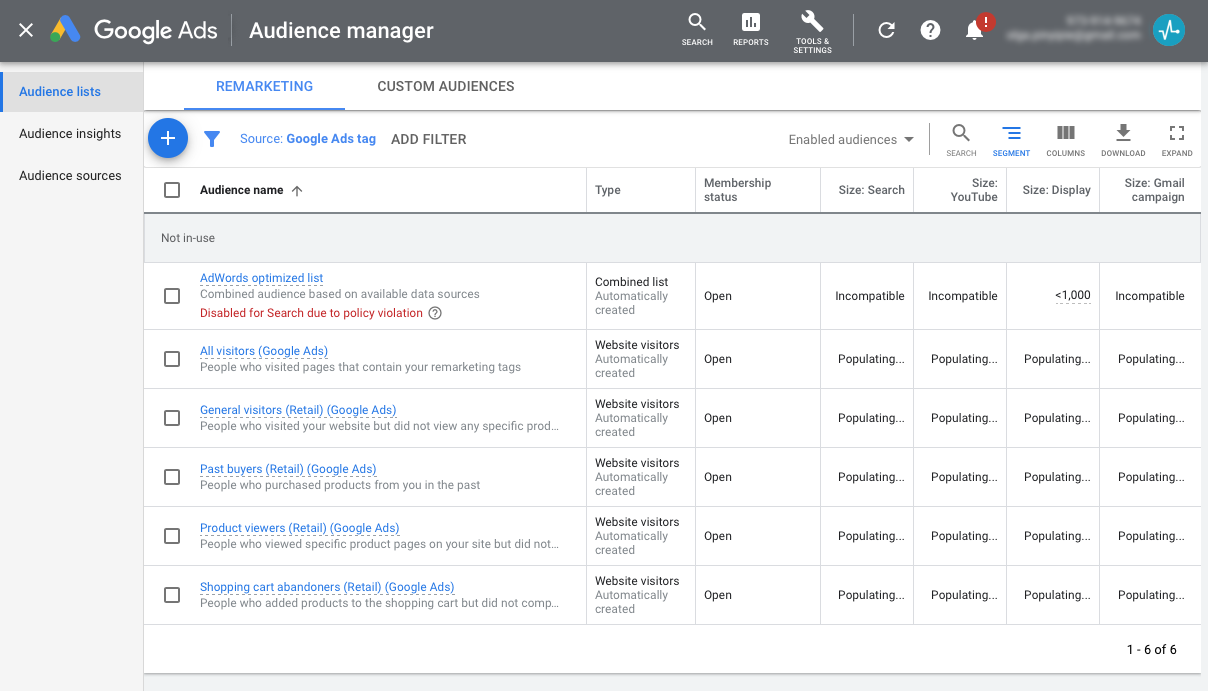Open the Segment tool icon

[x=1011, y=140]
